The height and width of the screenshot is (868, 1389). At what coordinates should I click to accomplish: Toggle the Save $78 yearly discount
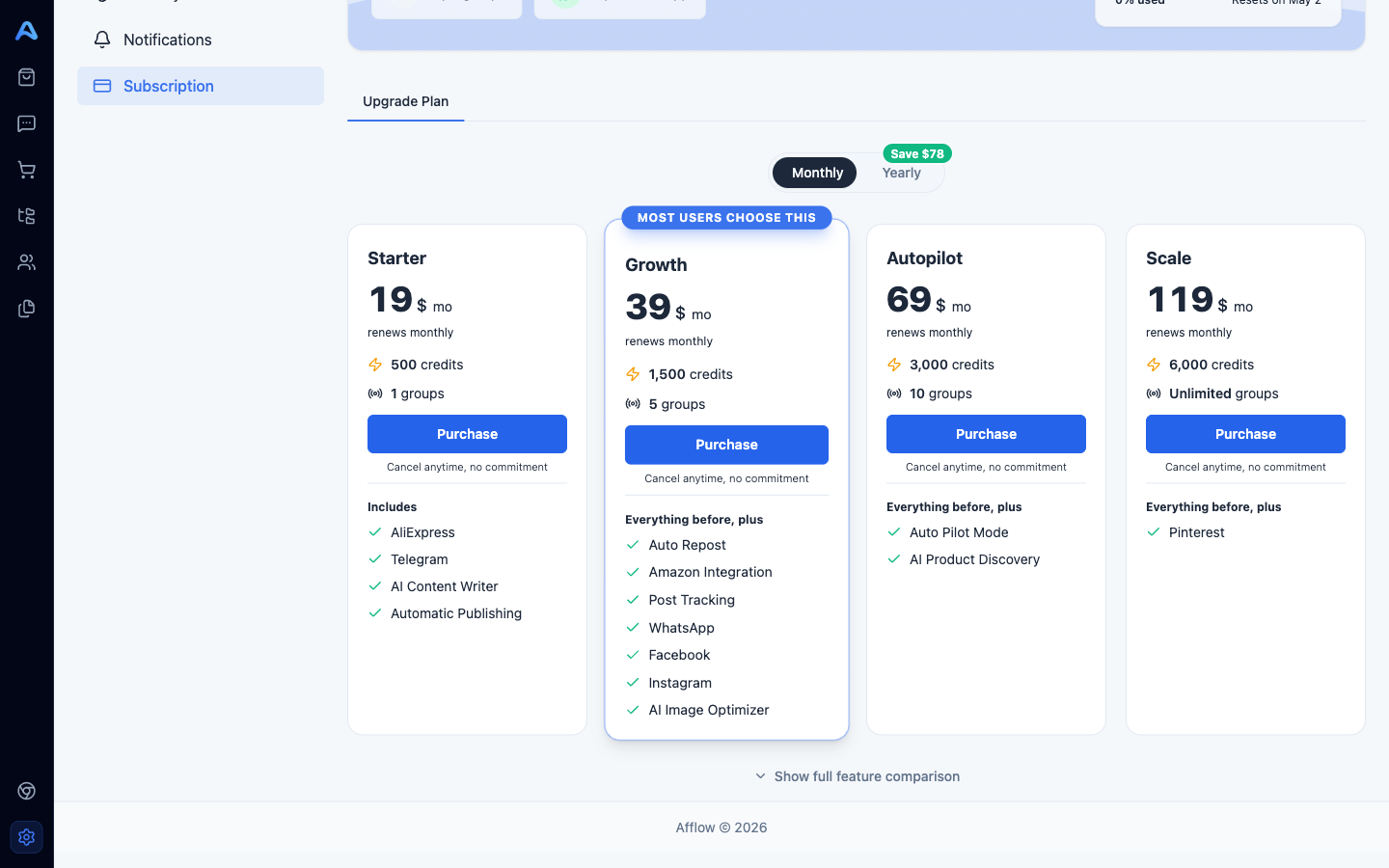tap(916, 153)
